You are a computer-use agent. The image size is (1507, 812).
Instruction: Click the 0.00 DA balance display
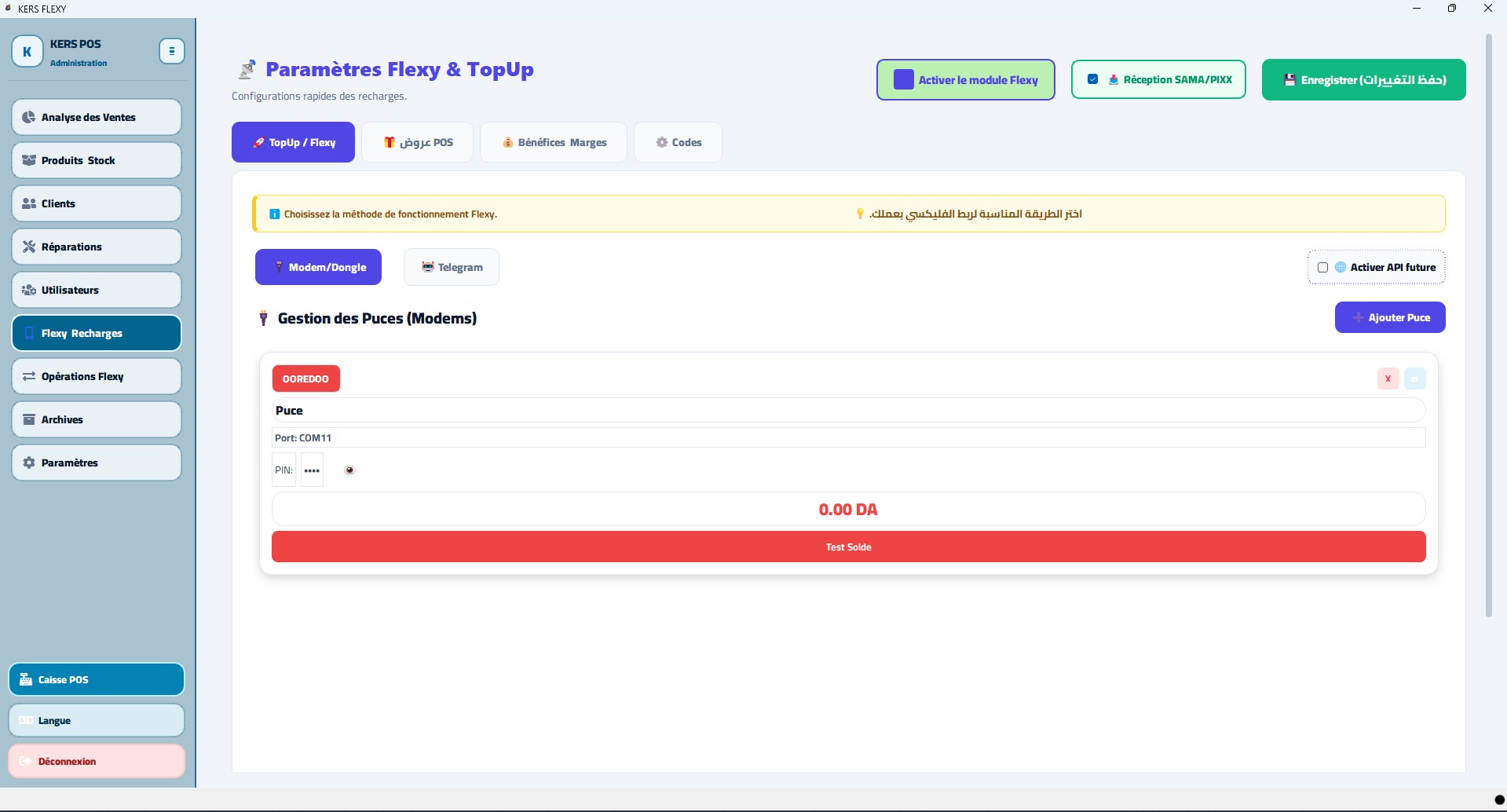(848, 509)
